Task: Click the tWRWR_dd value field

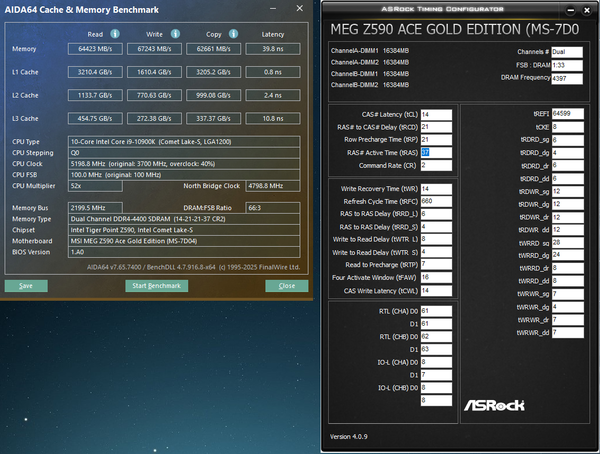Action: [568, 333]
